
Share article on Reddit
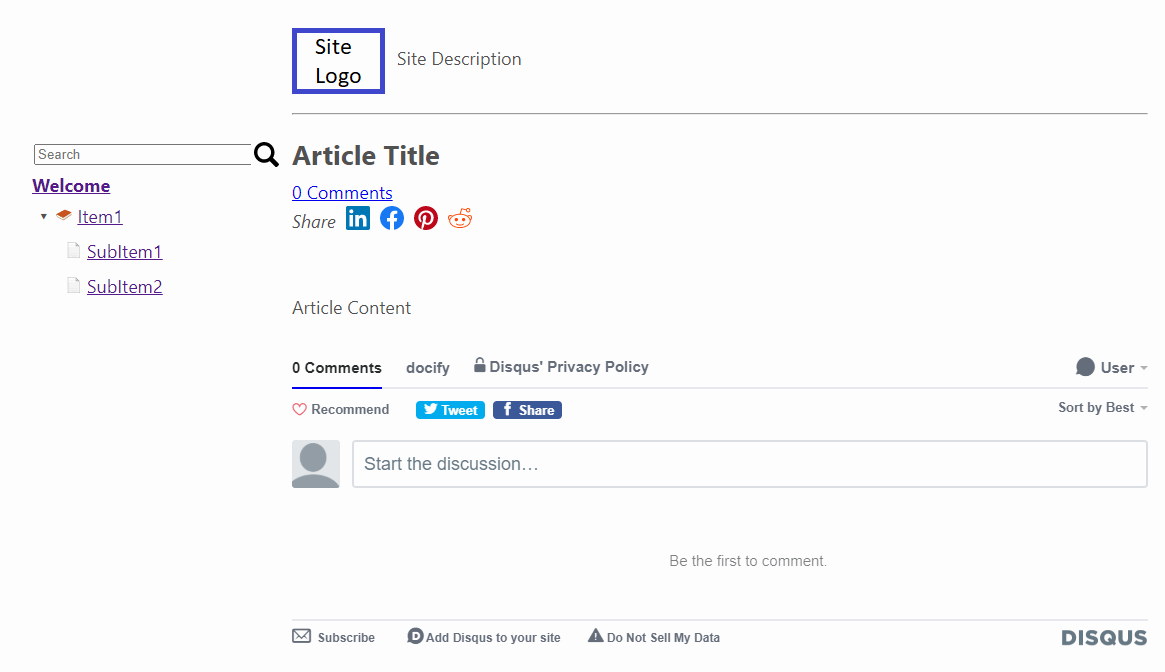coord(460,219)
